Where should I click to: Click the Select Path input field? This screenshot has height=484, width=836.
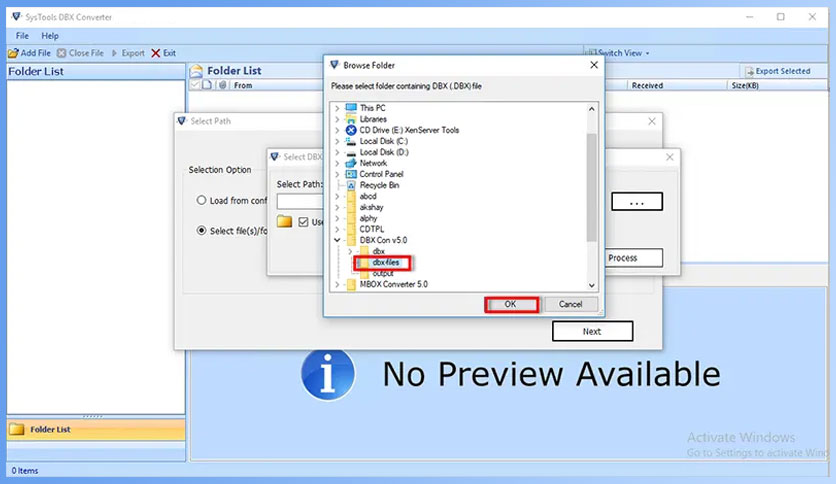click(x=300, y=201)
